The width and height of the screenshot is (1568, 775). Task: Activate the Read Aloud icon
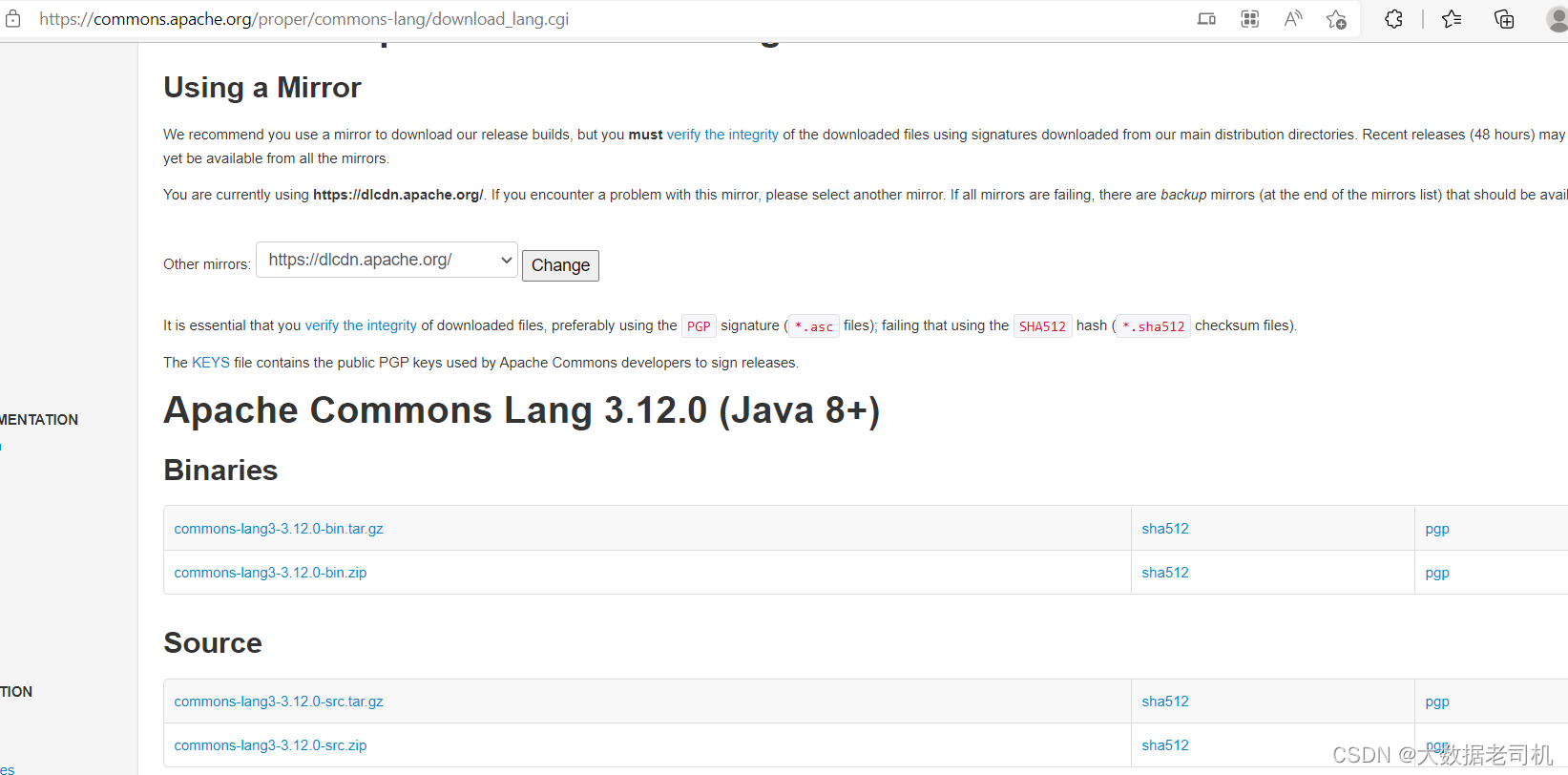(1293, 19)
